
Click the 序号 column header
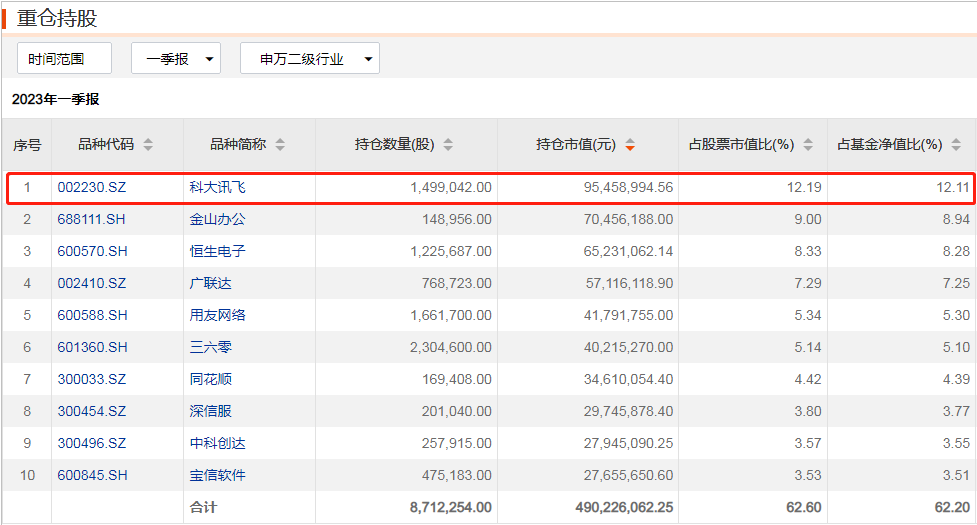[27, 145]
